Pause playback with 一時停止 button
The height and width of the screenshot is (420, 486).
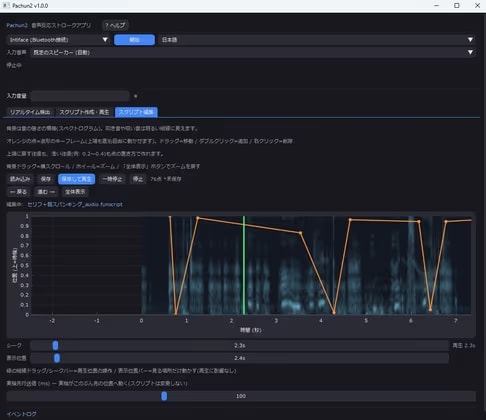pyautogui.click(x=112, y=179)
